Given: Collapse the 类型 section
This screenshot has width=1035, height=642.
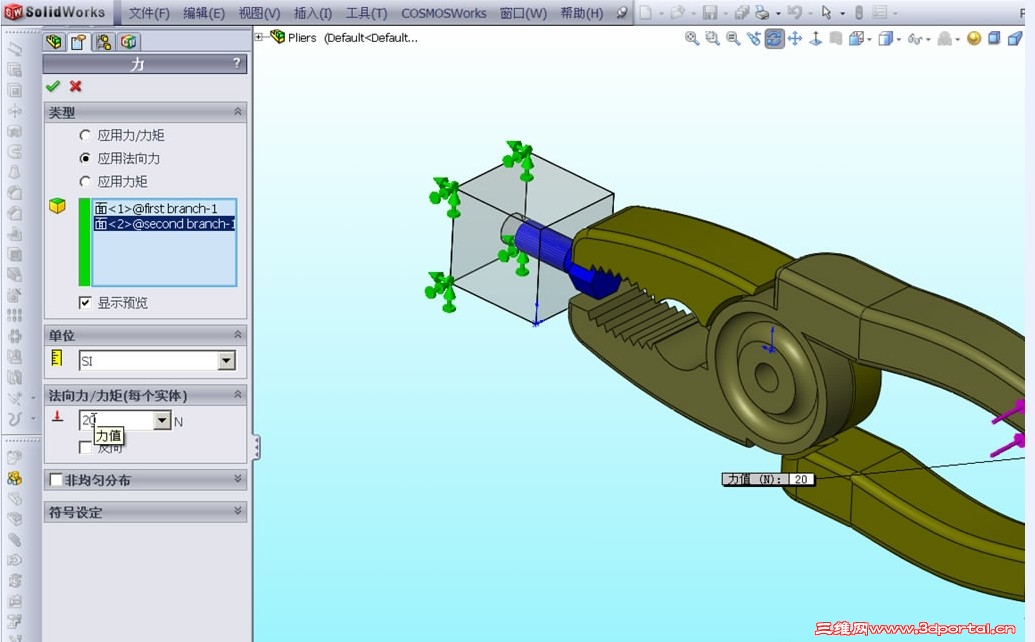Looking at the screenshot, I should [x=238, y=112].
